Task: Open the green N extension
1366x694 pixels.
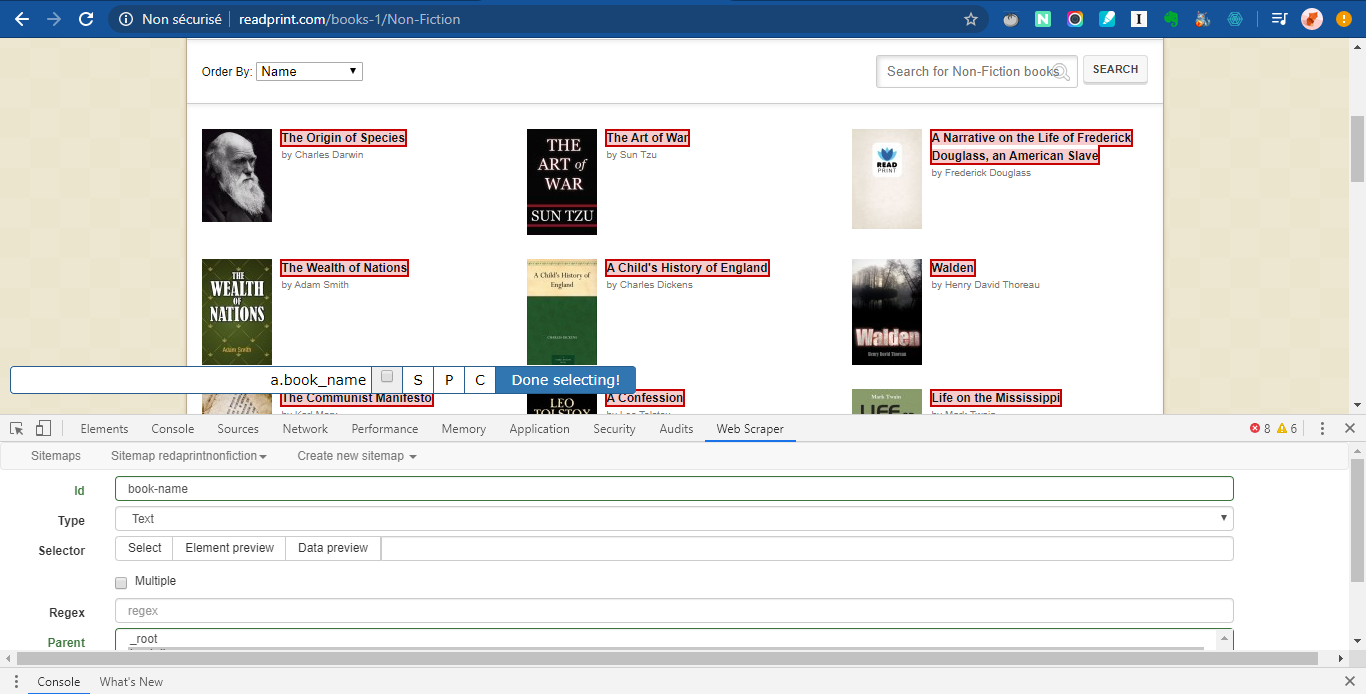Action: point(1043,19)
